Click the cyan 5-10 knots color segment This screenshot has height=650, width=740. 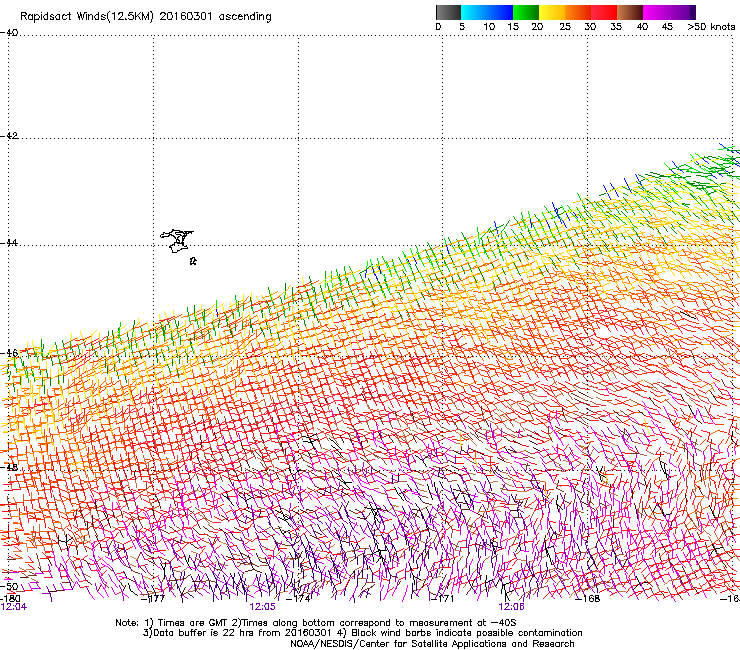tap(474, 12)
